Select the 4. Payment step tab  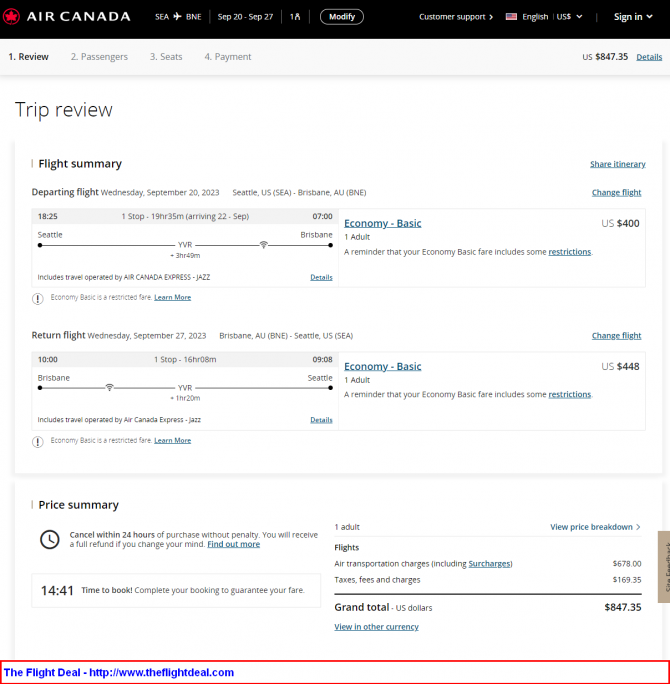228,57
